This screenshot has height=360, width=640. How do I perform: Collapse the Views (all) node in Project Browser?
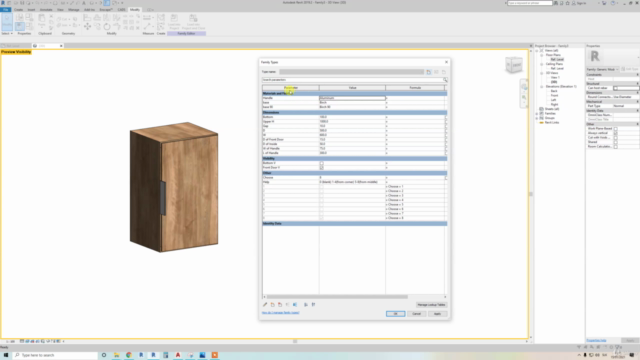(x=537, y=51)
